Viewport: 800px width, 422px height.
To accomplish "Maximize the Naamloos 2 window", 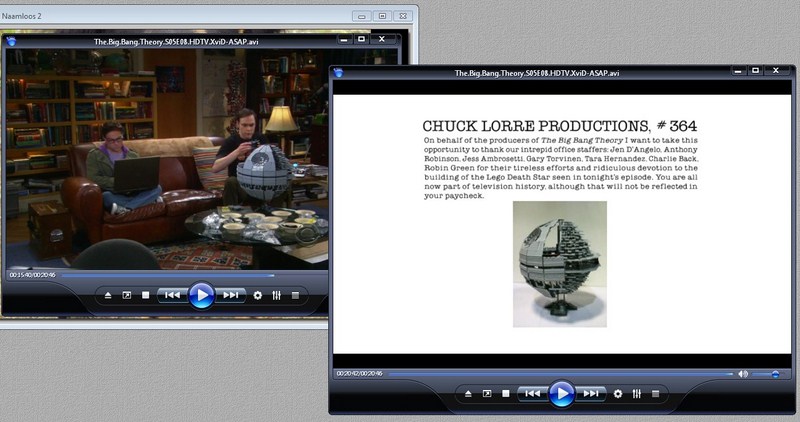I will point(382,16).
